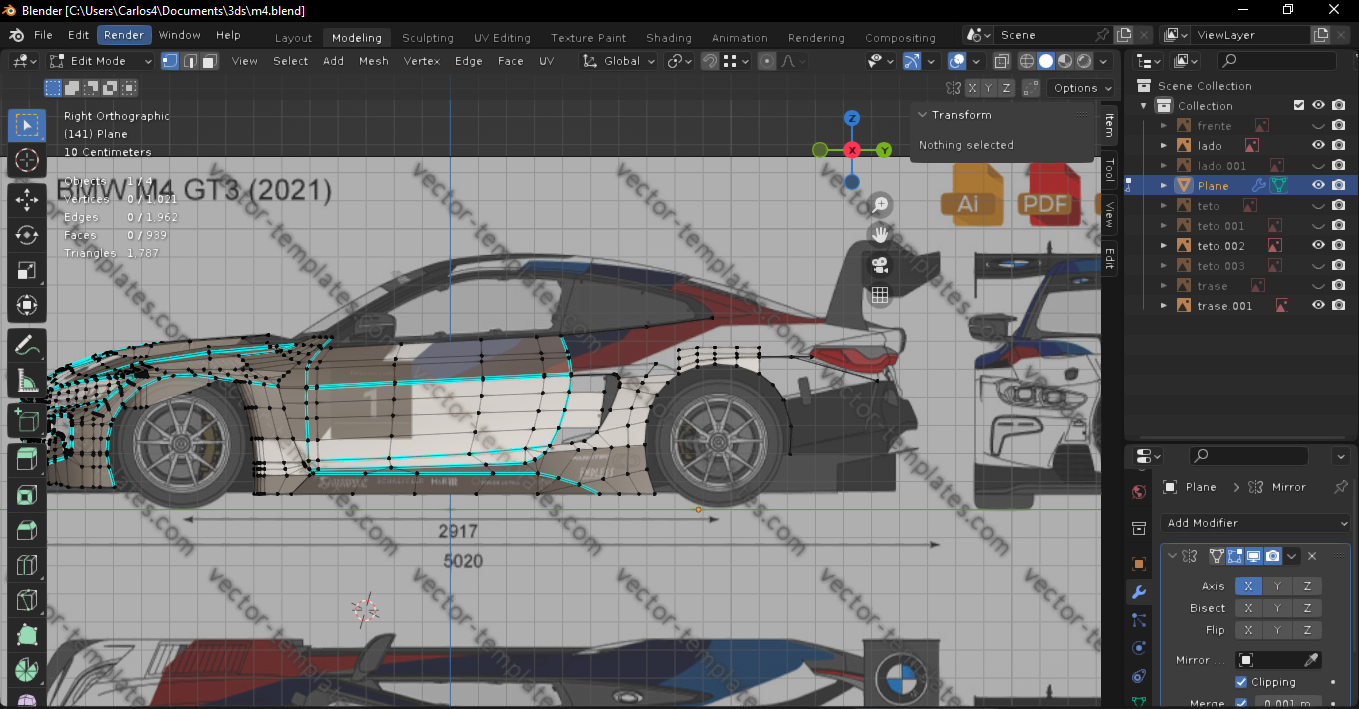Click the Mirror Object field
Screen dimensions: 1359x709
1279,660
